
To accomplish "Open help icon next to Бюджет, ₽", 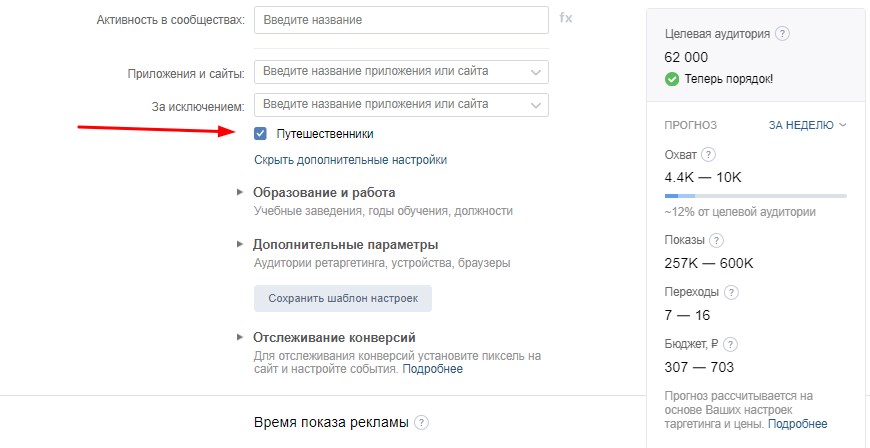I will (731, 345).
